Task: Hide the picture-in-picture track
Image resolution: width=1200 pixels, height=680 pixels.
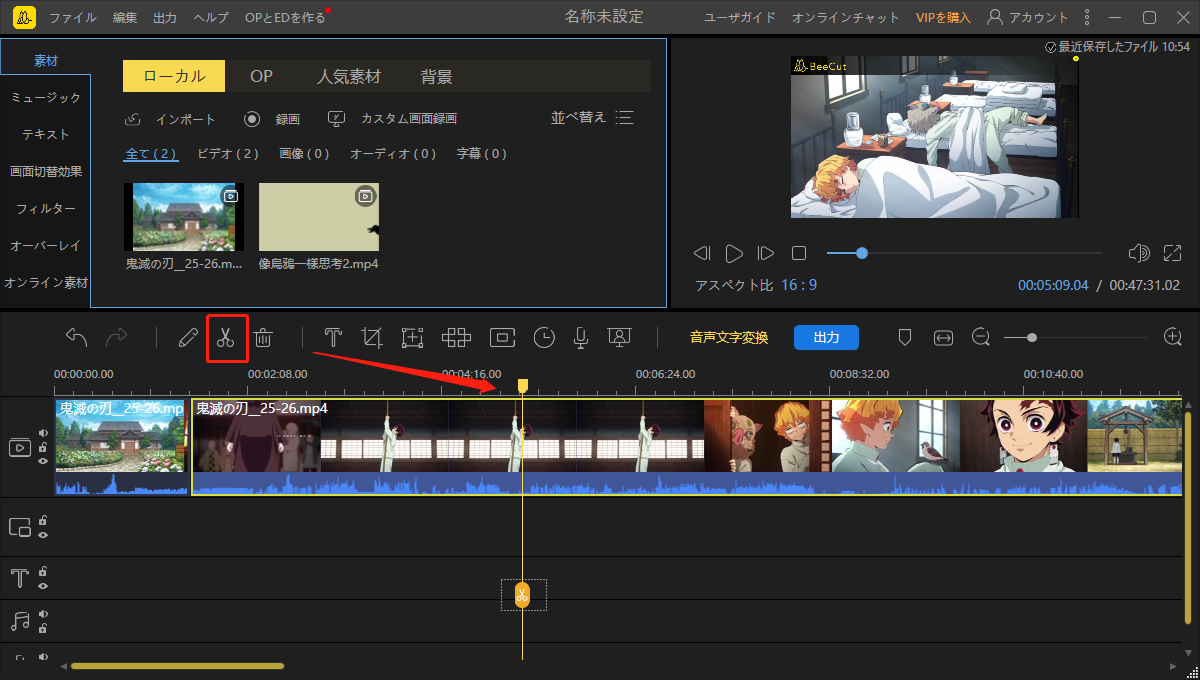Action: 43,534
